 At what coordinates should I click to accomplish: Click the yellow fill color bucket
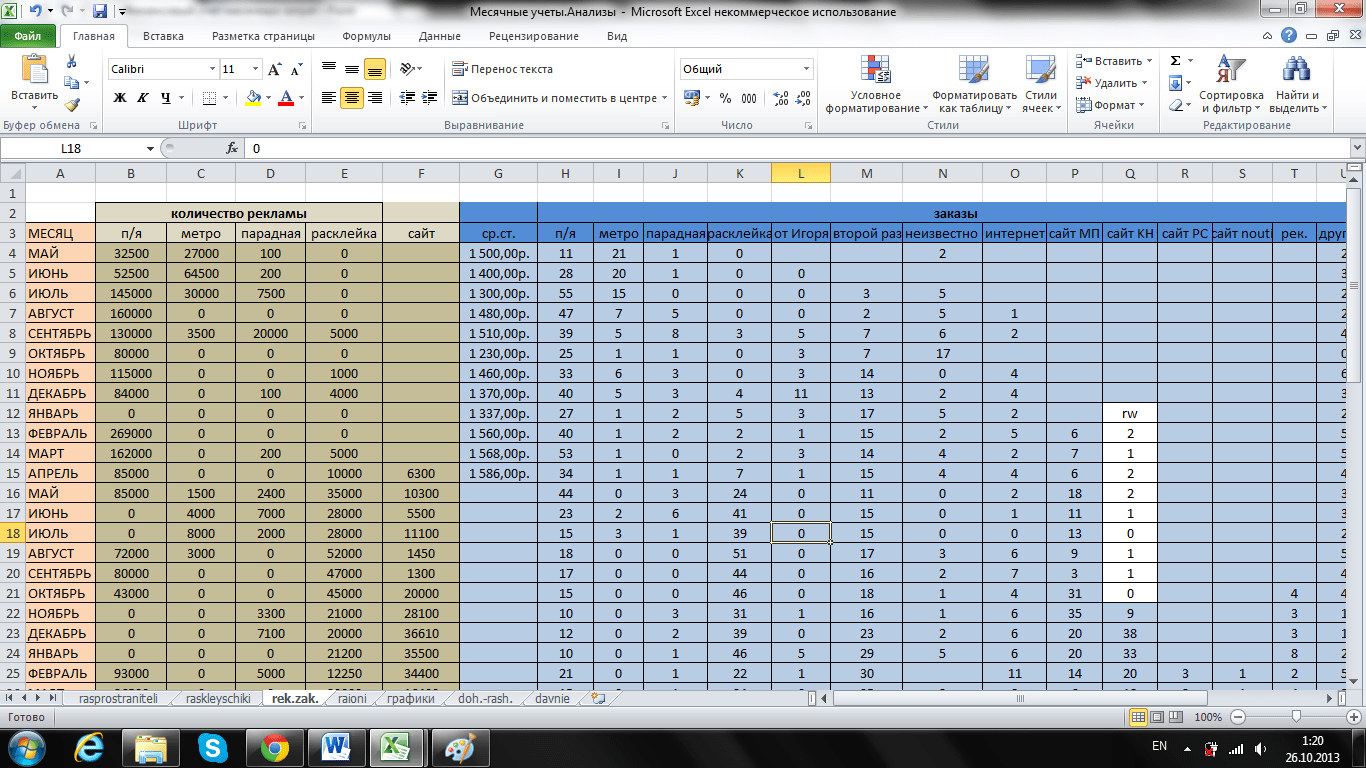[253, 98]
